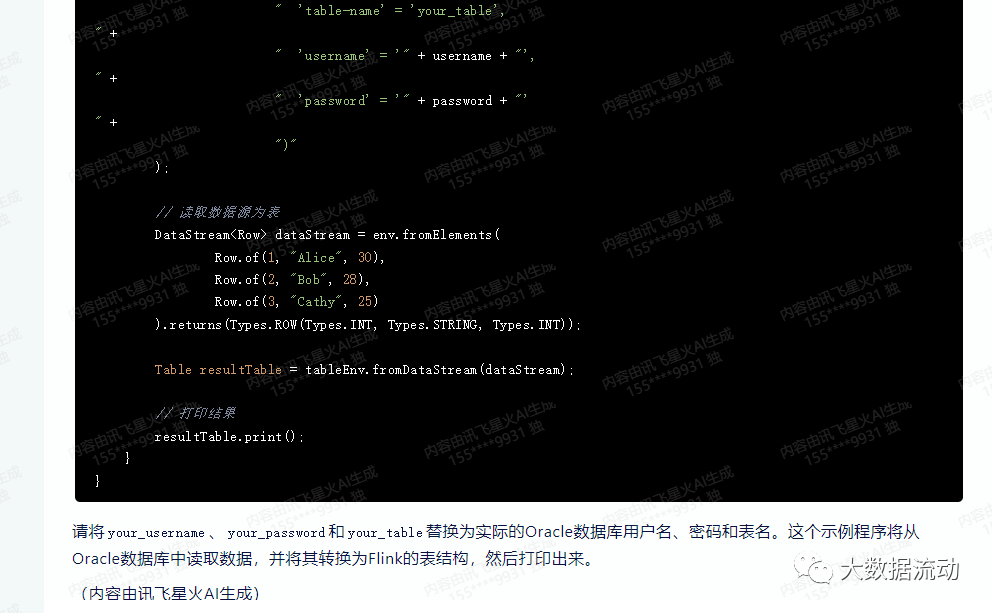
Task: Click the Table resultTable assignment line
Action: pyautogui.click(x=364, y=369)
